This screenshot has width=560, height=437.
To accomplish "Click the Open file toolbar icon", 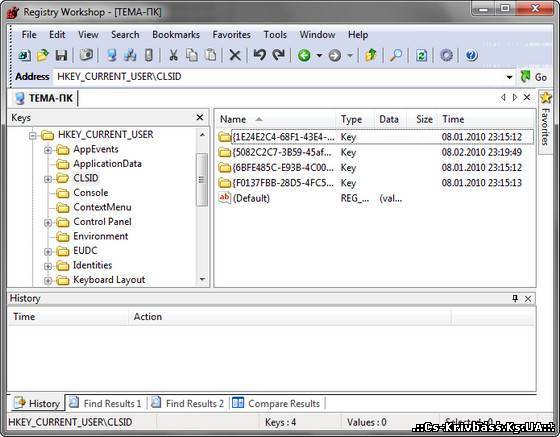I will [x=43, y=55].
